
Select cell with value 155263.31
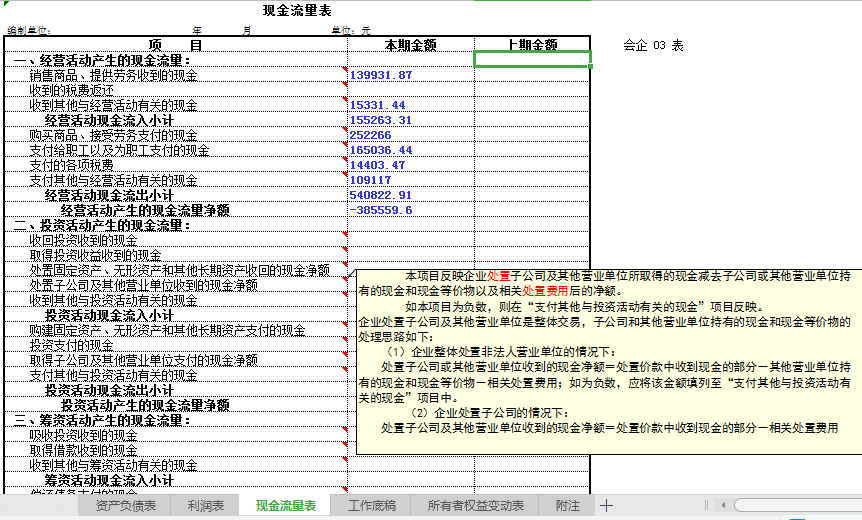click(x=411, y=120)
